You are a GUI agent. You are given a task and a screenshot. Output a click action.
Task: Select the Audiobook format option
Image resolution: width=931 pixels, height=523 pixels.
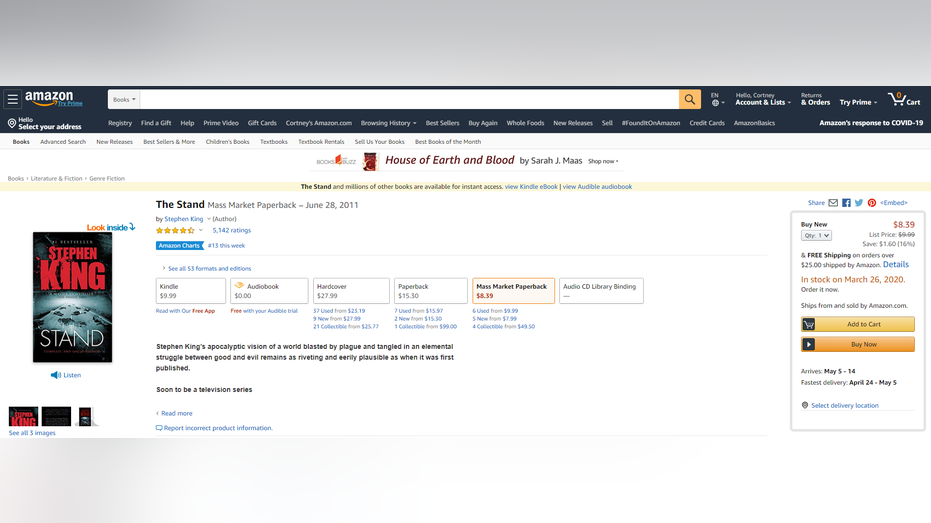point(270,291)
